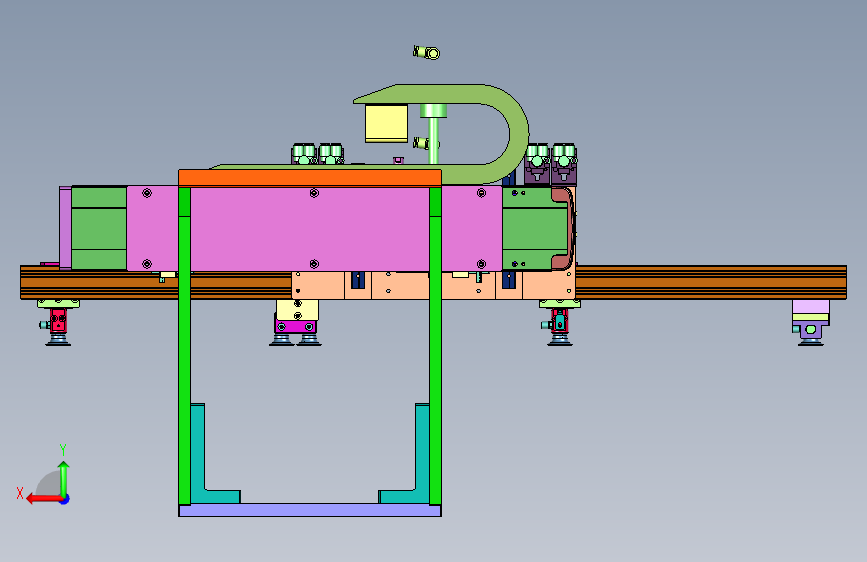
Task: Select the large pink cover panel
Action: 314,228
